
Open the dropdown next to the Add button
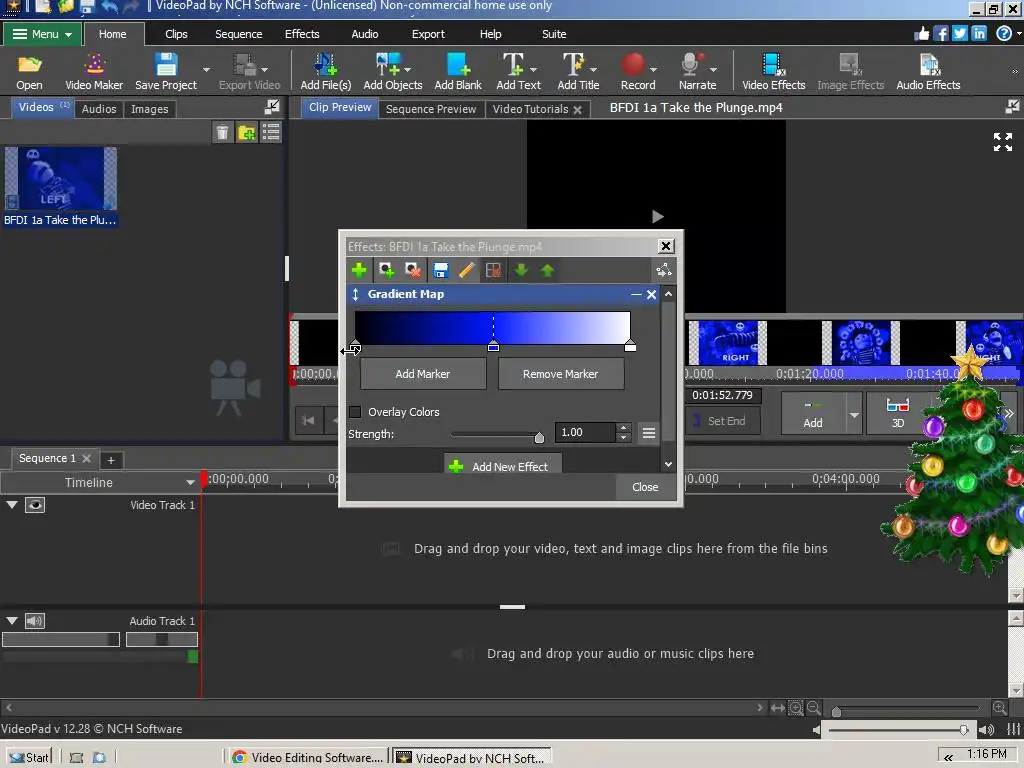tap(854, 414)
